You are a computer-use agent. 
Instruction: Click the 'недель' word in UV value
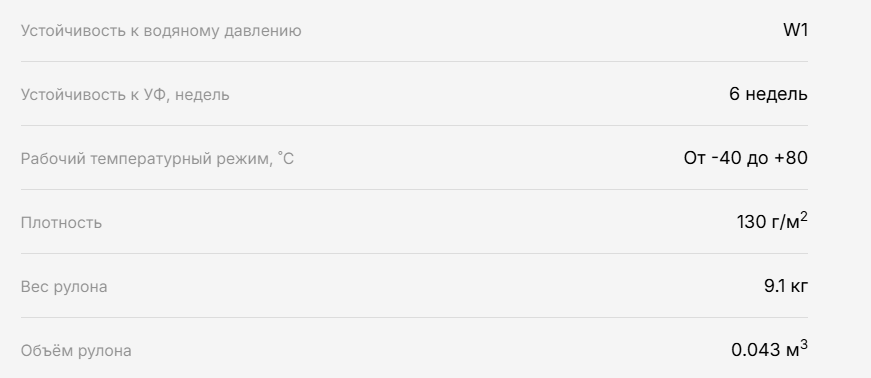[777, 95]
